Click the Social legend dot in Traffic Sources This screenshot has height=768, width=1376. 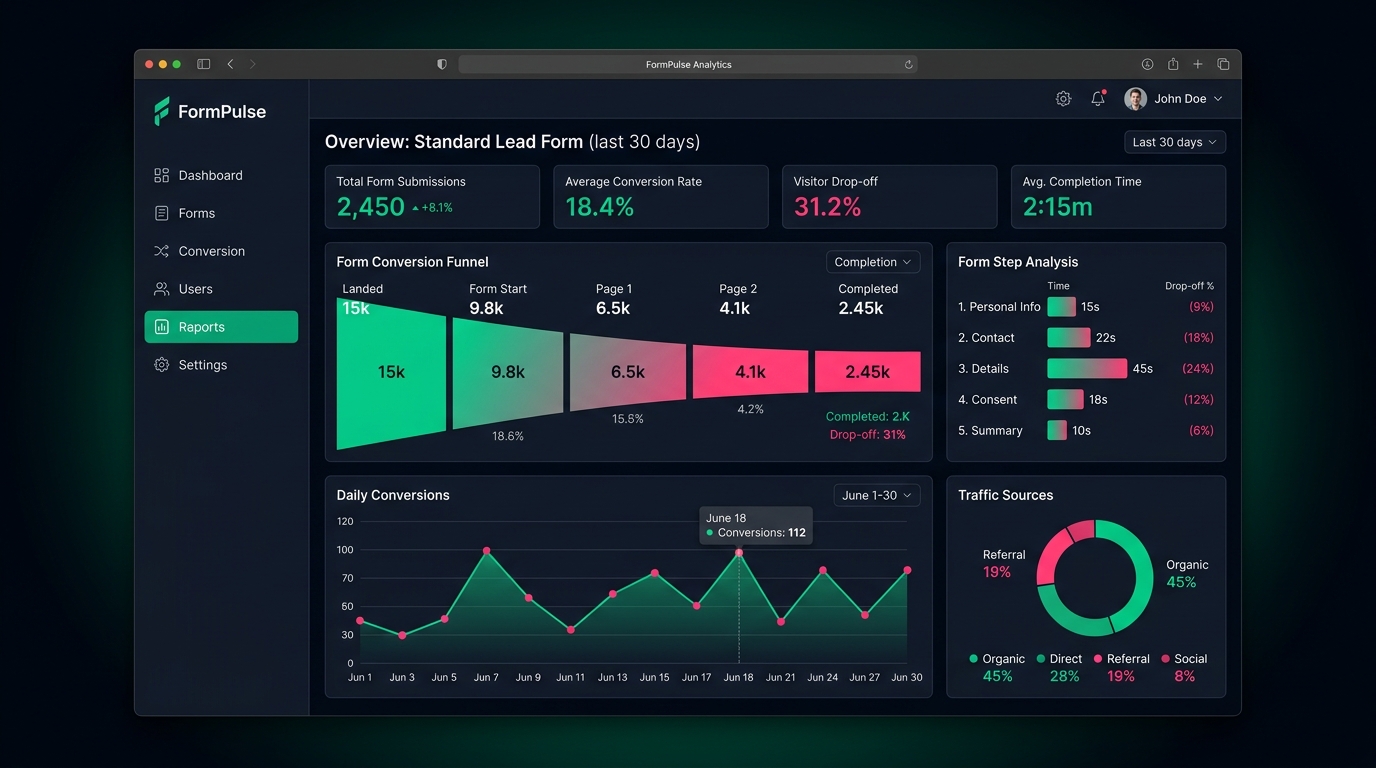(1165, 659)
